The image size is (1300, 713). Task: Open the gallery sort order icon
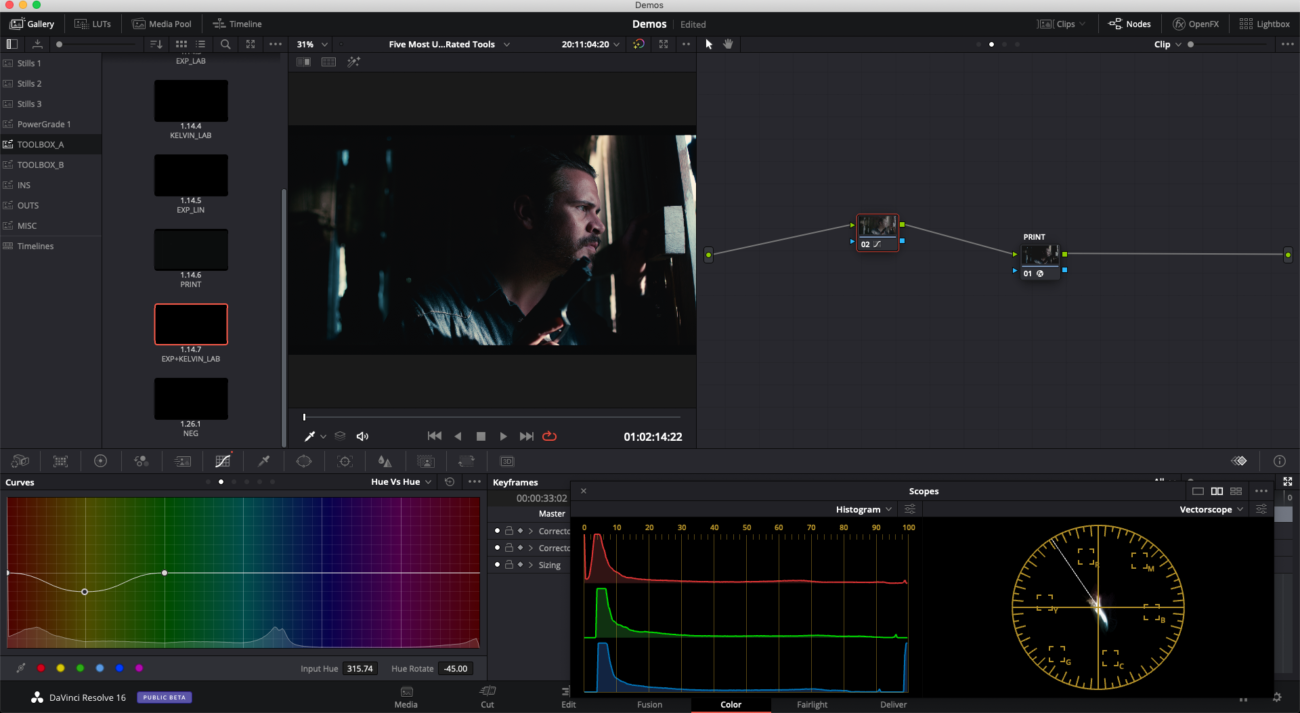tap(156, 44)
